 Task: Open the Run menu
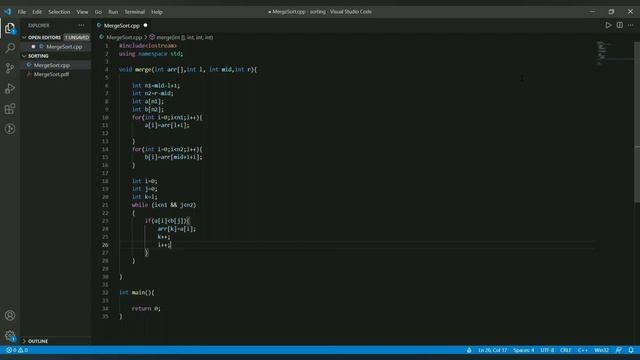[113, 12]
